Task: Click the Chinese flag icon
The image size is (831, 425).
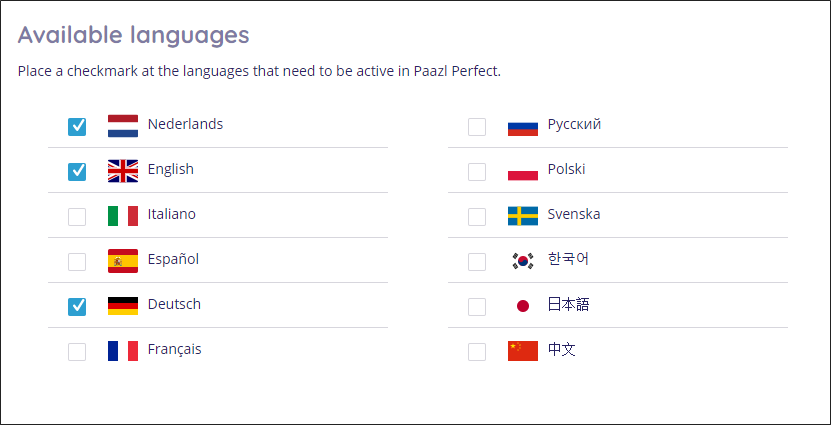Action: pos(523,351)
